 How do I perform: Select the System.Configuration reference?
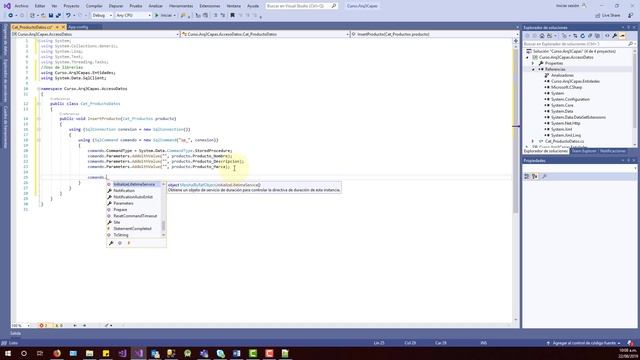[x=570, y=99]
